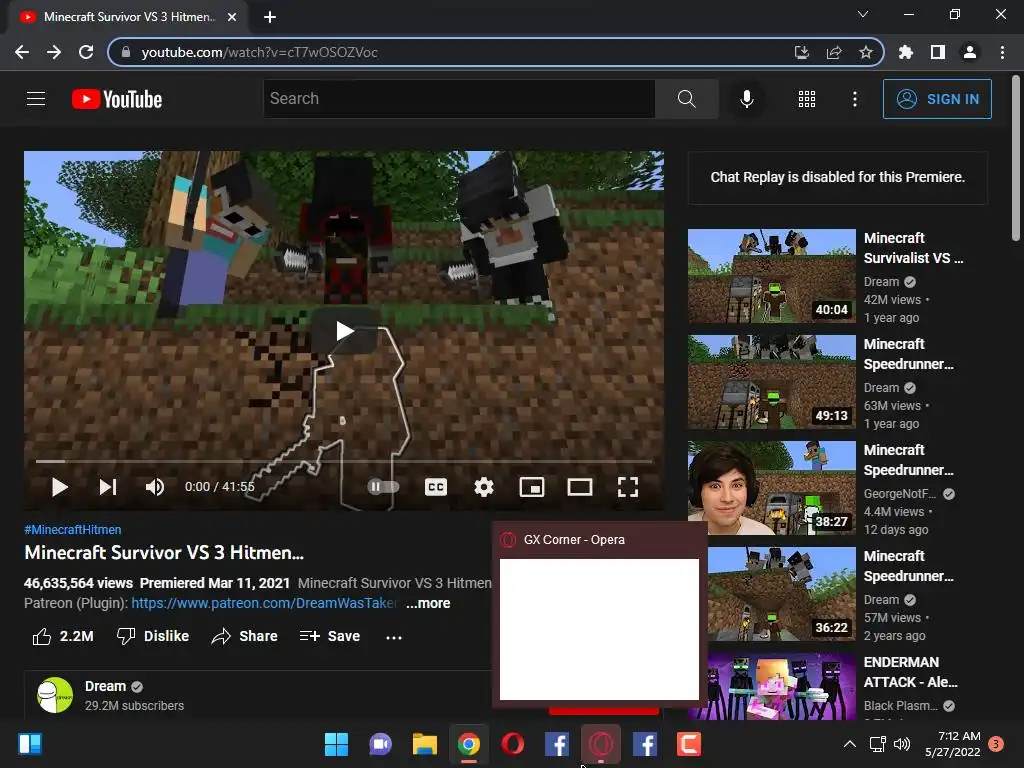Screen dimensions: 1024x768
Task: Click the SIGN IN button
Action: (x=937, y=99)
